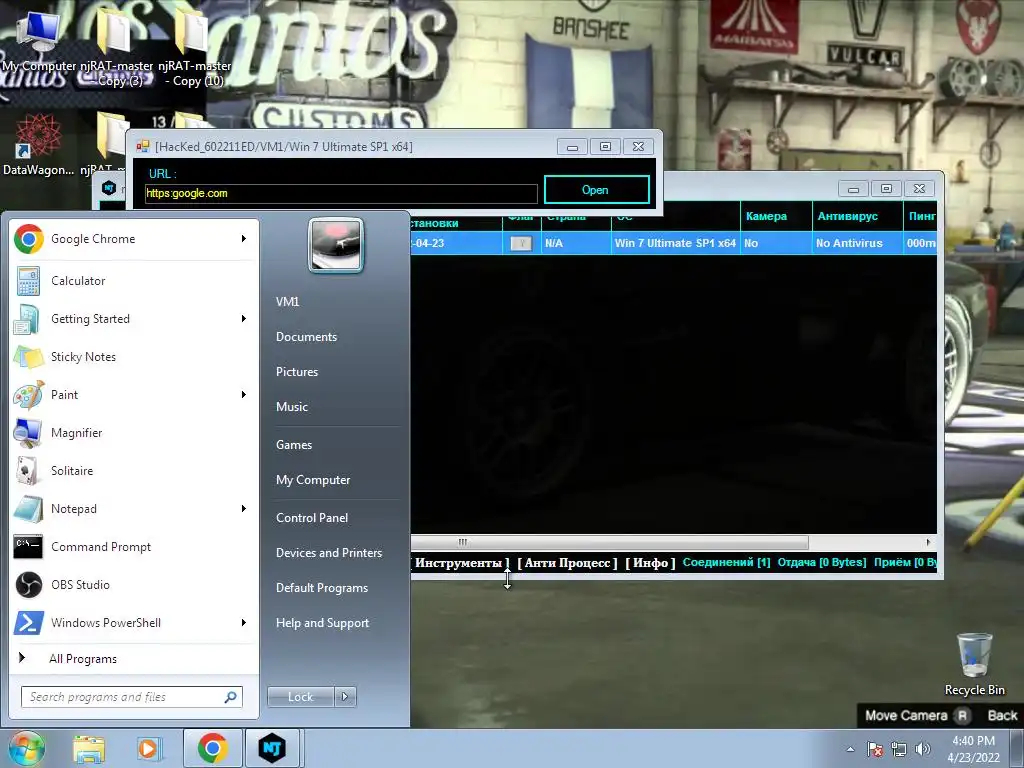Expand Windows PowerShell submenu arrow
Screen dimensions: 1024x768
(244, 622)
